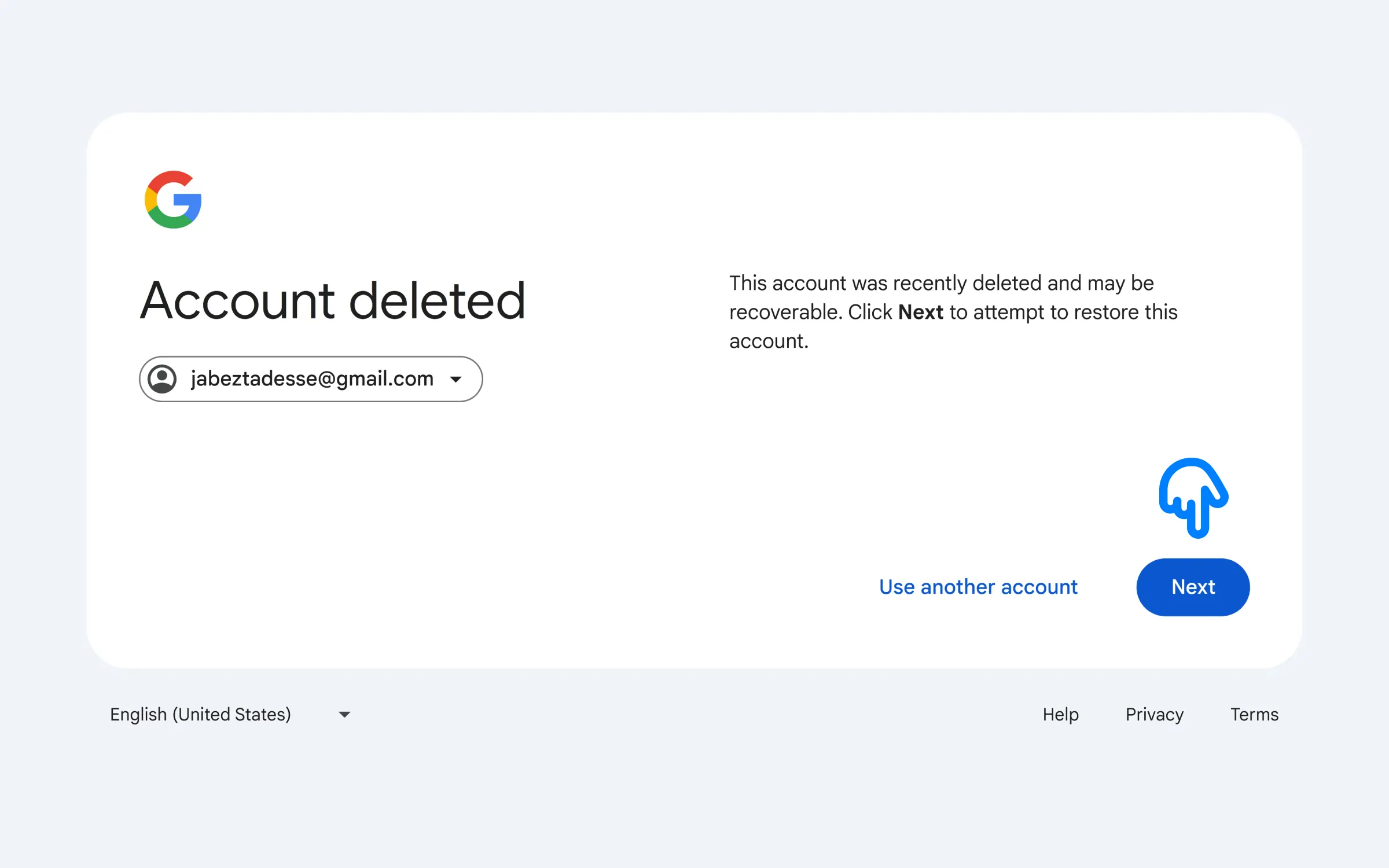Click the Google G logo

click(173, 200)
